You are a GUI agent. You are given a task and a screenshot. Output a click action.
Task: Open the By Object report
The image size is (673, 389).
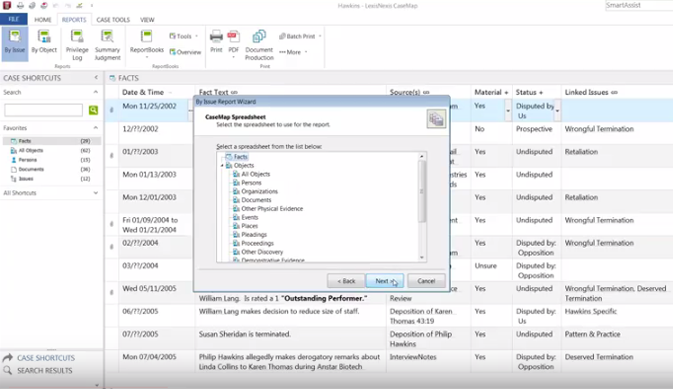44,42
